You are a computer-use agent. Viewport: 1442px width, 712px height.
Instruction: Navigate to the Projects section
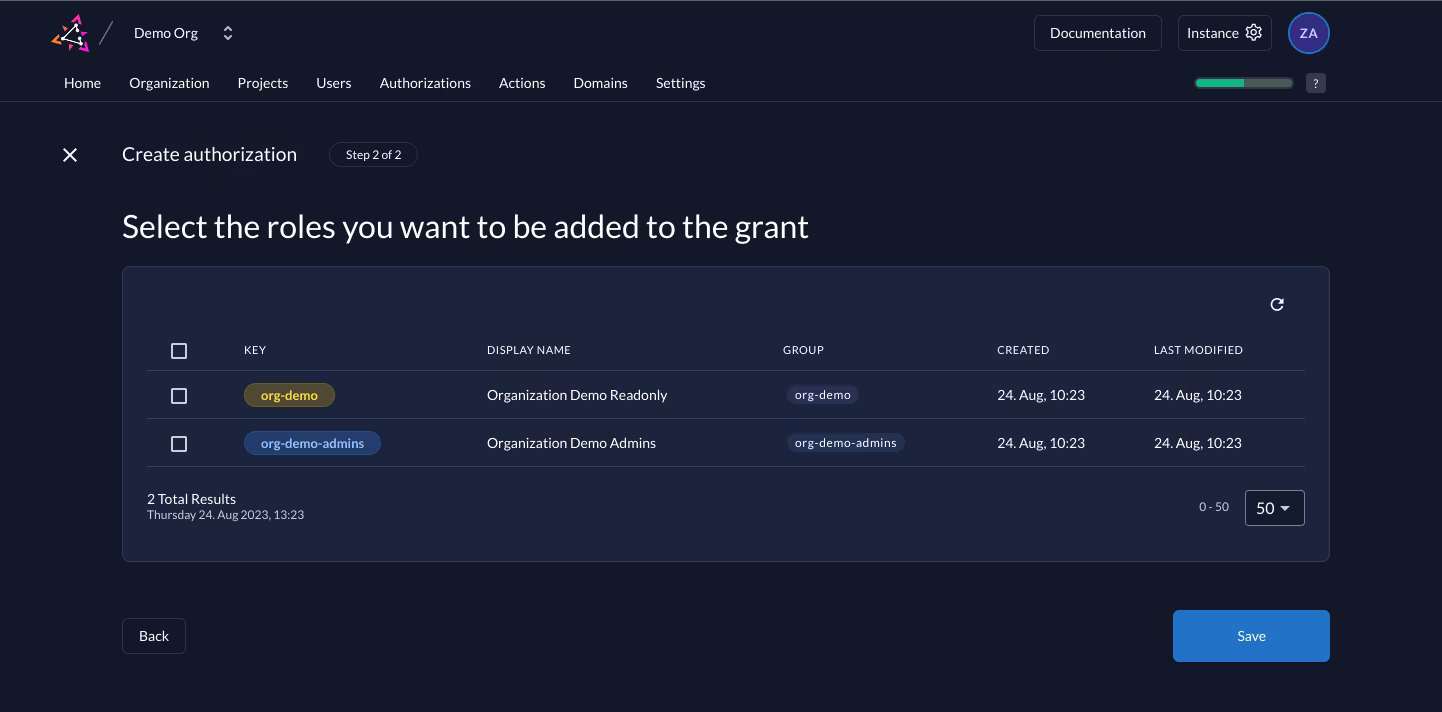coord(263,83)
